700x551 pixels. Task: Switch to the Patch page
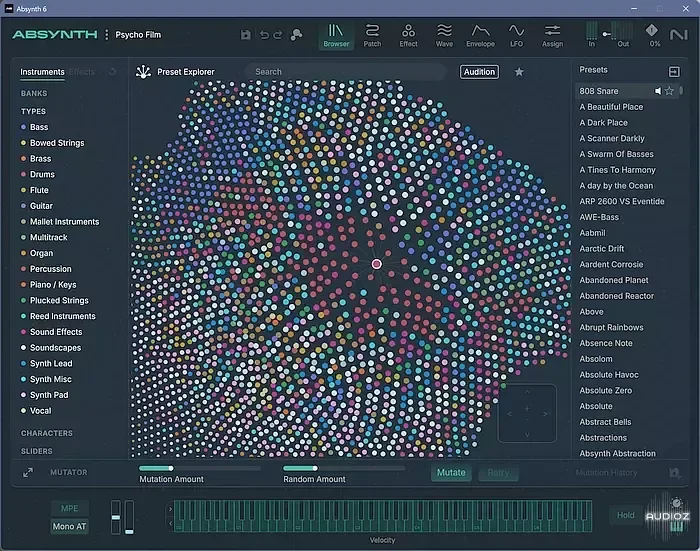pyautogui.click(x=372, y=36)
